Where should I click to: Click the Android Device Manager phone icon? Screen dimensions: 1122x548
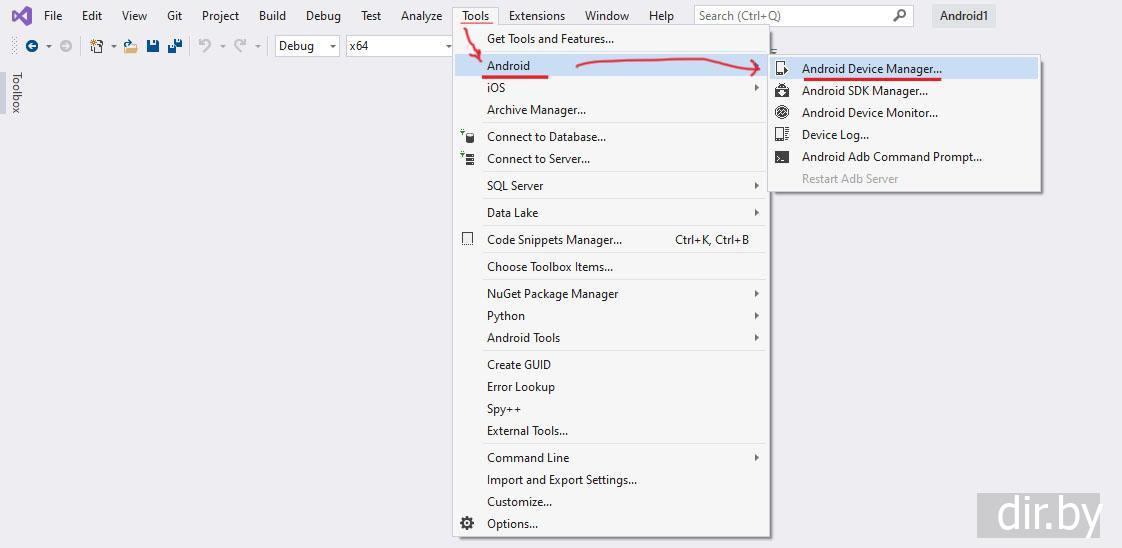tap(782, 69)
